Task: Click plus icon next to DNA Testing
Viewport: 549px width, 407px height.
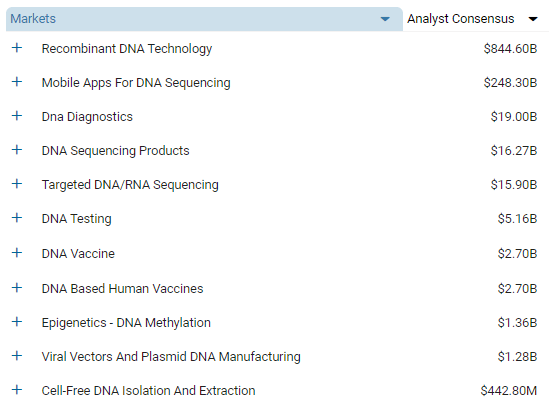Action: [17, 218]
